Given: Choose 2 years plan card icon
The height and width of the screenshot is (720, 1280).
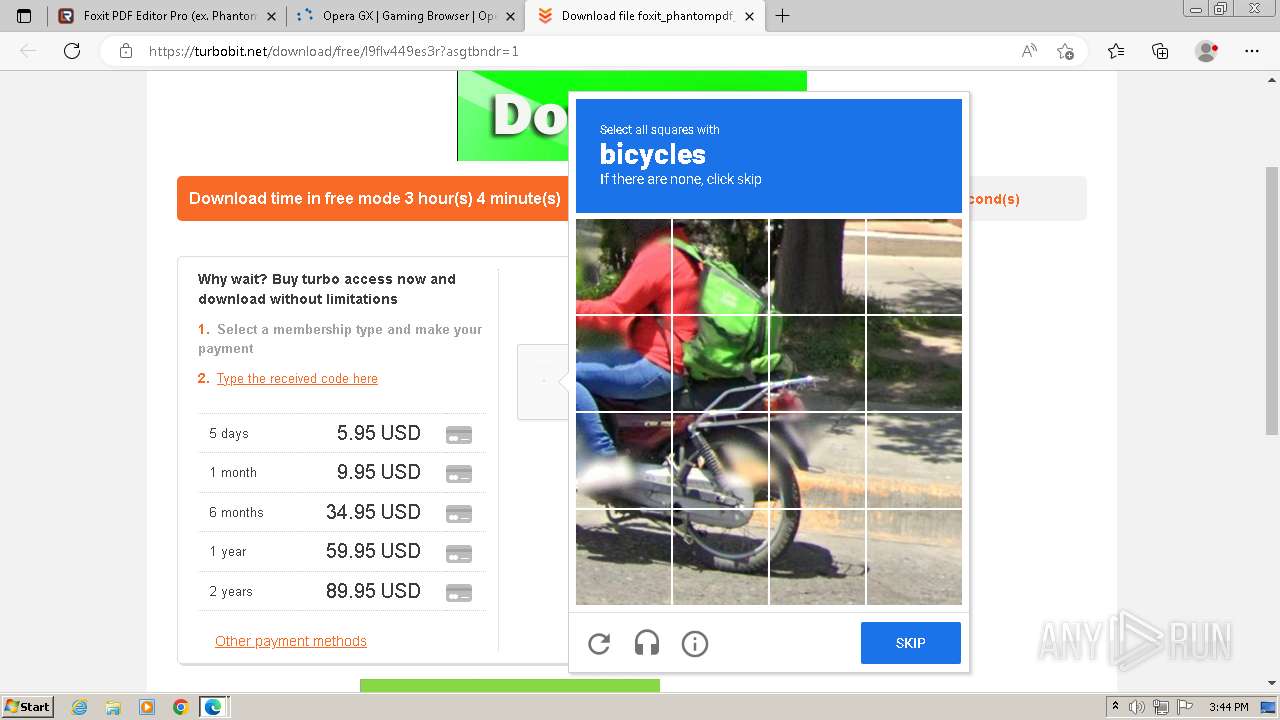Looking at the screenshot, I should click(459, 593).
